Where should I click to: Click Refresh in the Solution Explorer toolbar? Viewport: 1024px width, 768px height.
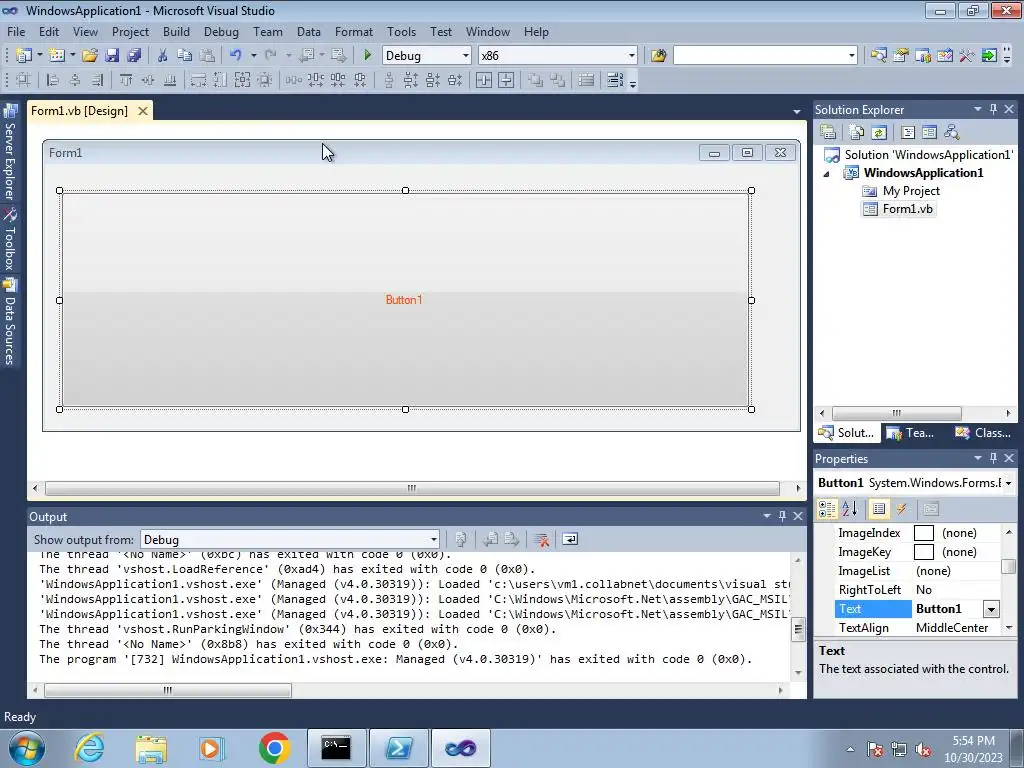879,133
